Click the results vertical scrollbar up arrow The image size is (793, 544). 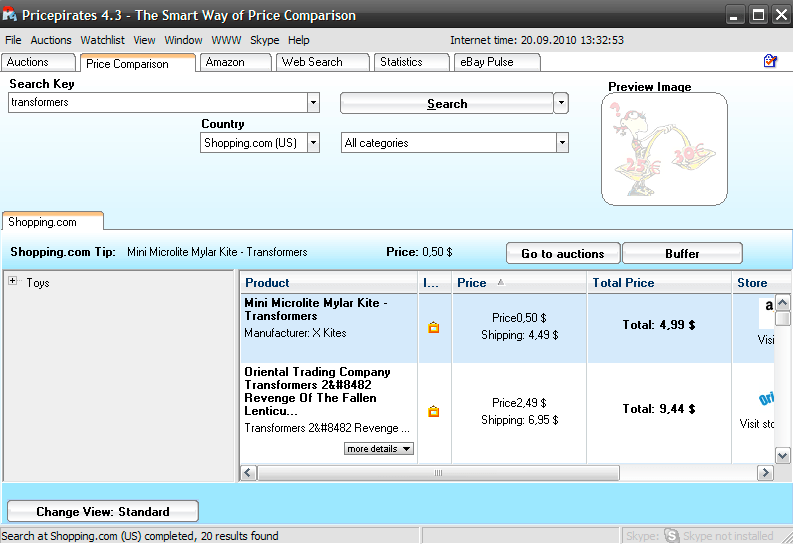click(x=782, y=303)
